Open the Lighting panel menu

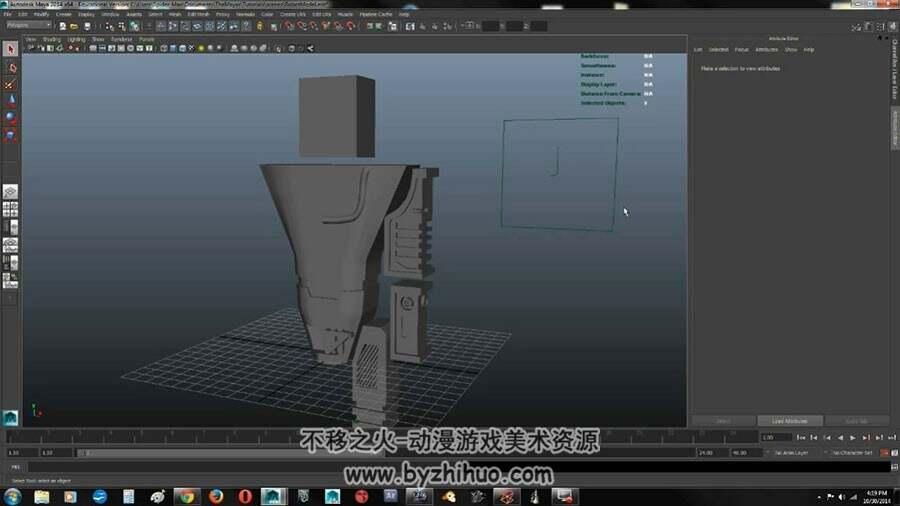[76, 39]
